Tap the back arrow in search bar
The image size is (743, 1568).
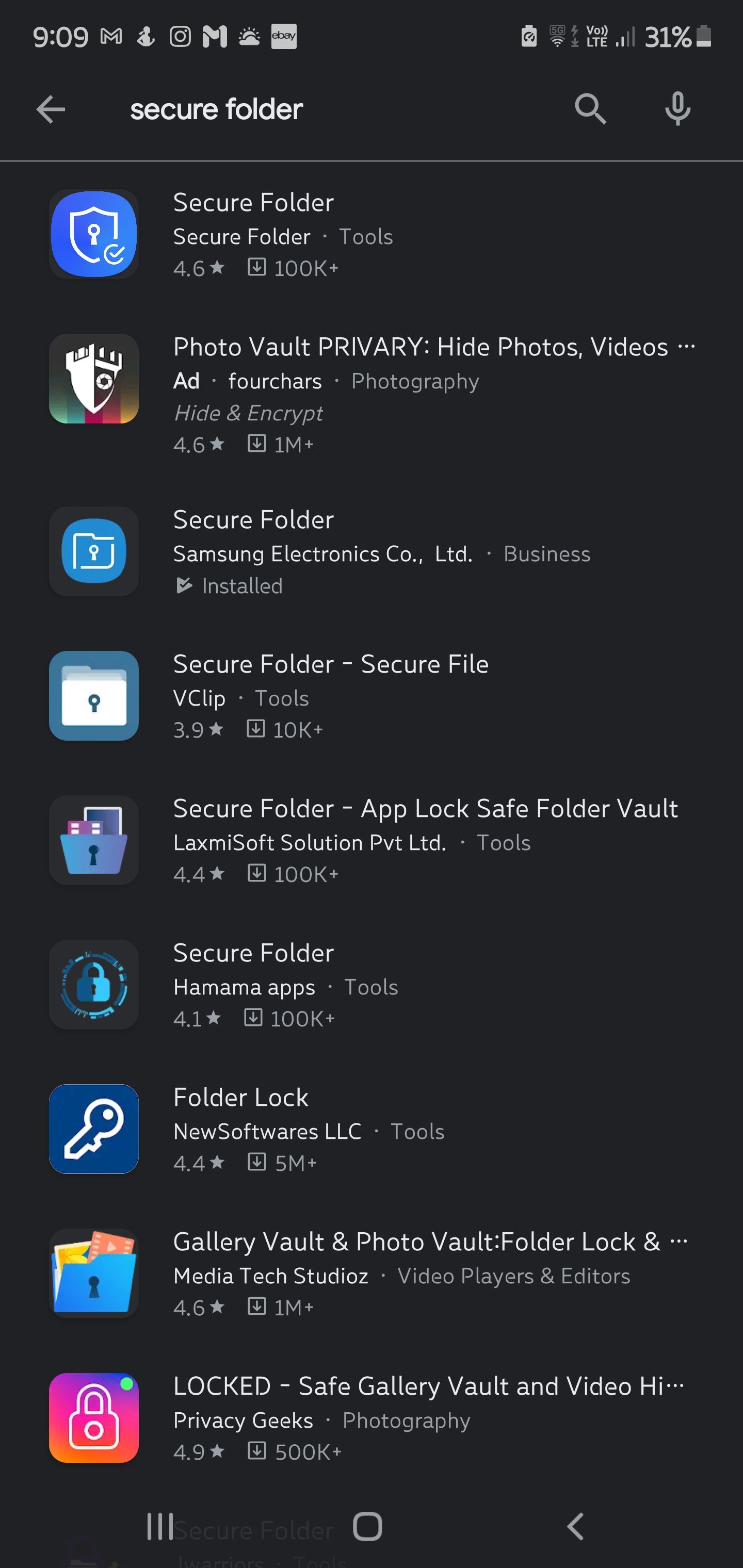click(51, 109)
